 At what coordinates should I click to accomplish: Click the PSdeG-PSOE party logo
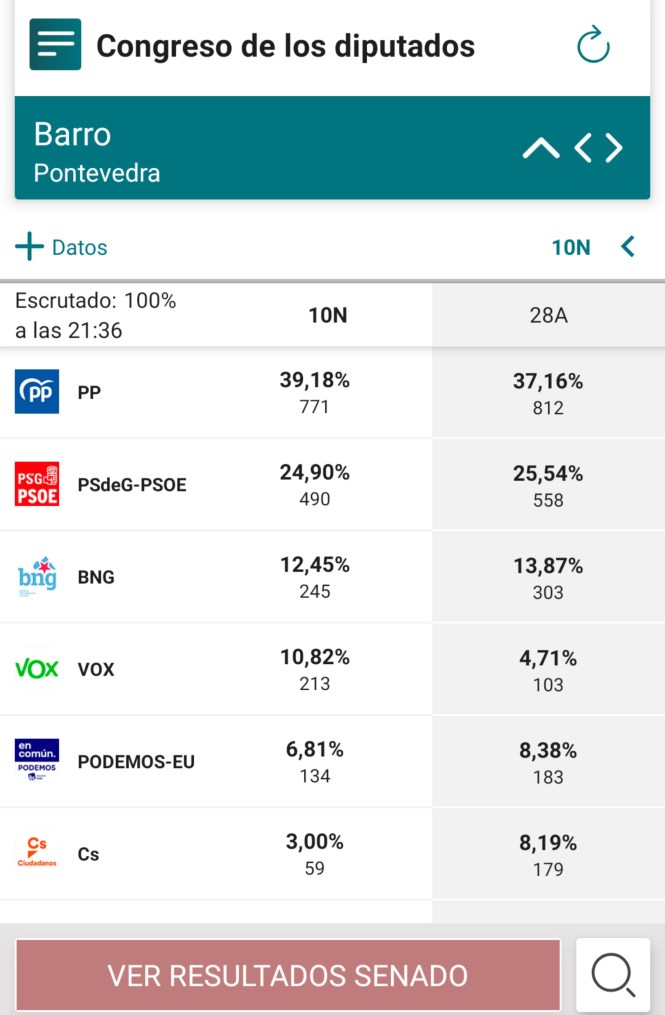(x=37, y=484)
